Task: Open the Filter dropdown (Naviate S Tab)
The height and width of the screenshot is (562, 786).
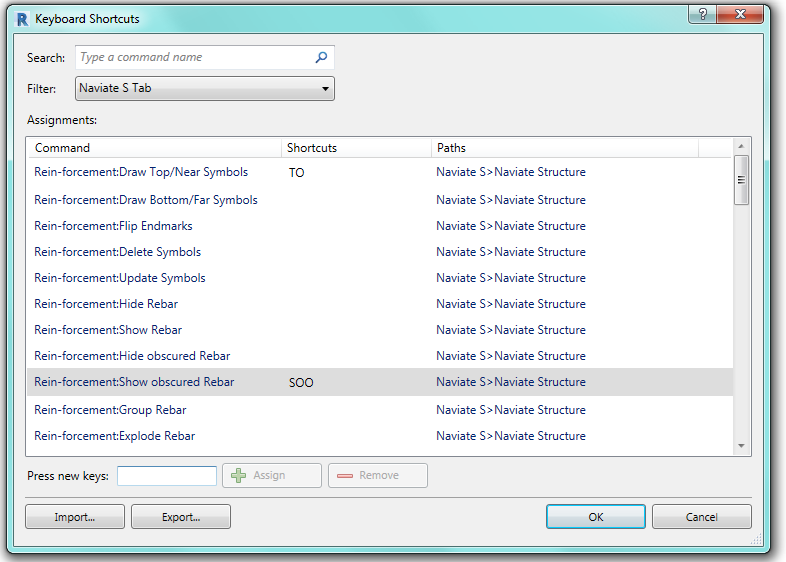Action: point(204,88)
